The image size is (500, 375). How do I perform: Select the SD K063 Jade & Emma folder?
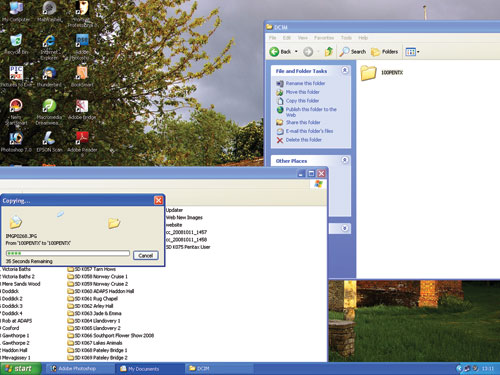[94, 313]
